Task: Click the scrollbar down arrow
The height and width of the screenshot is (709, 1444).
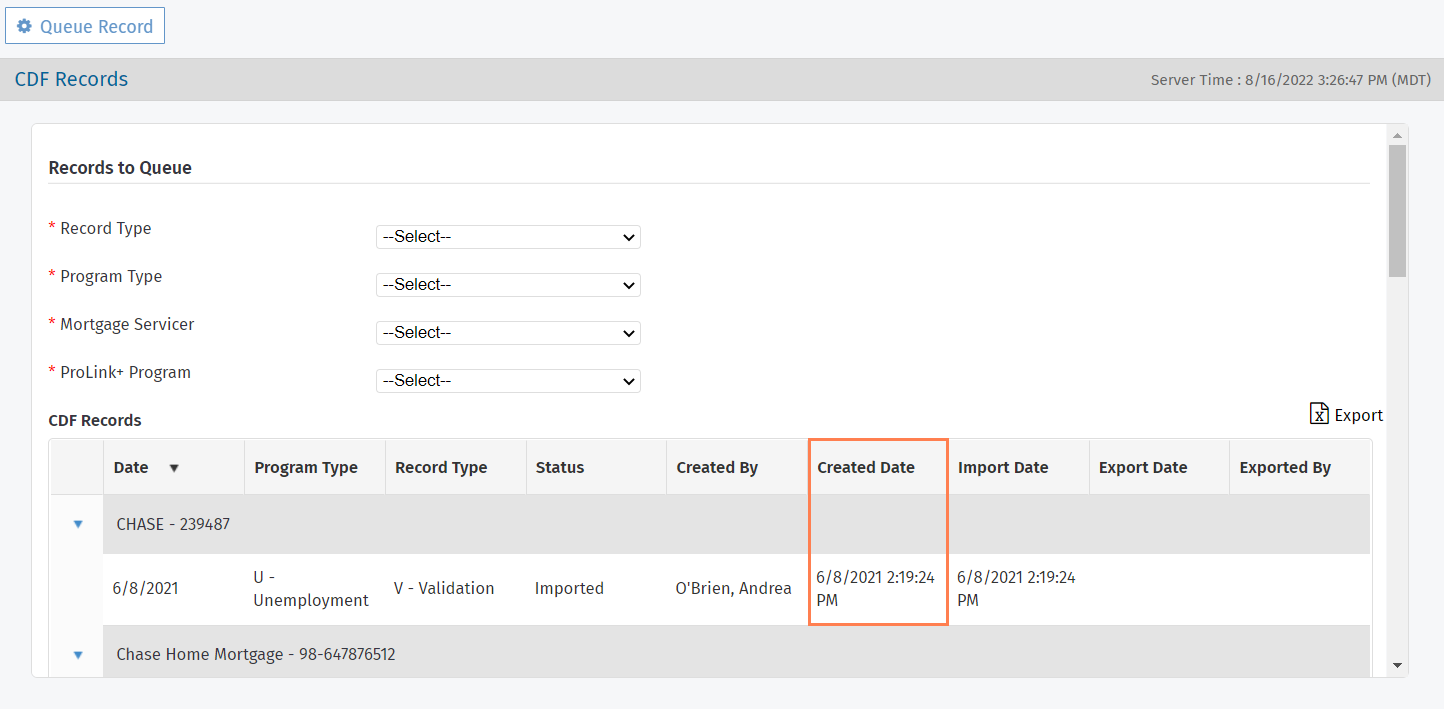Action: coord(1397,665)
